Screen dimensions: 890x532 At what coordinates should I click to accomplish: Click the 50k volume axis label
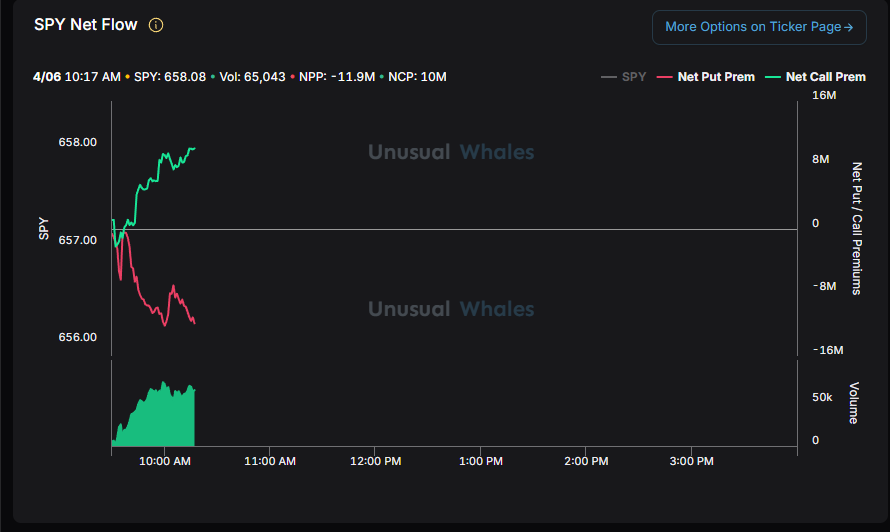822,397
